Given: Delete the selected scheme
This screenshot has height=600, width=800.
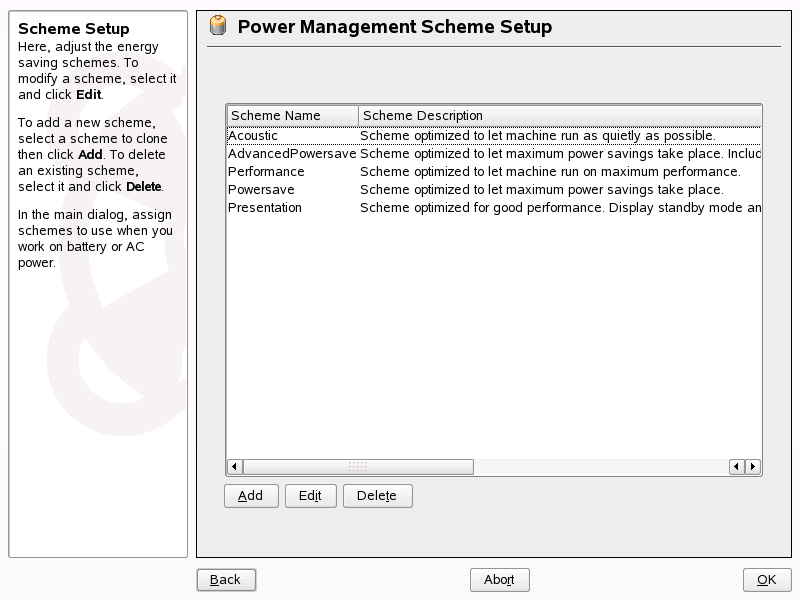Looking at the screenshot, I should [378, 496].
